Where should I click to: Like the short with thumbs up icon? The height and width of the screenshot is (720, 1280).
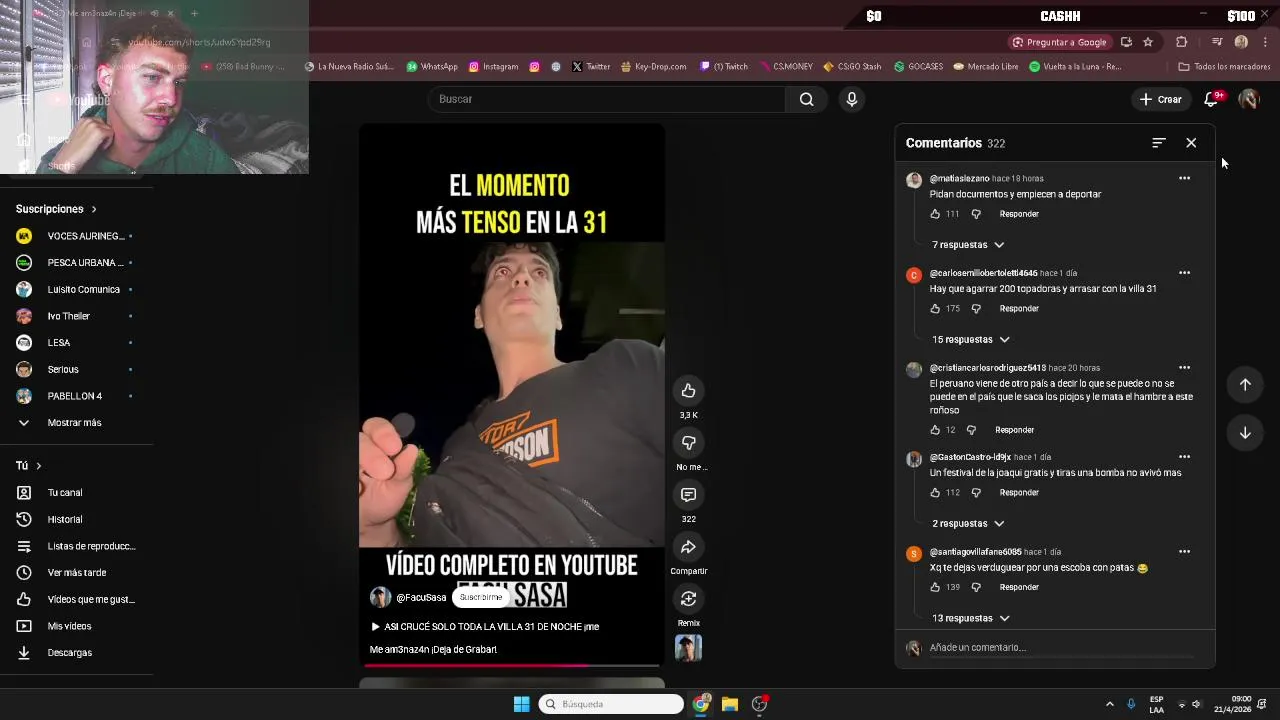coord(688,390)
